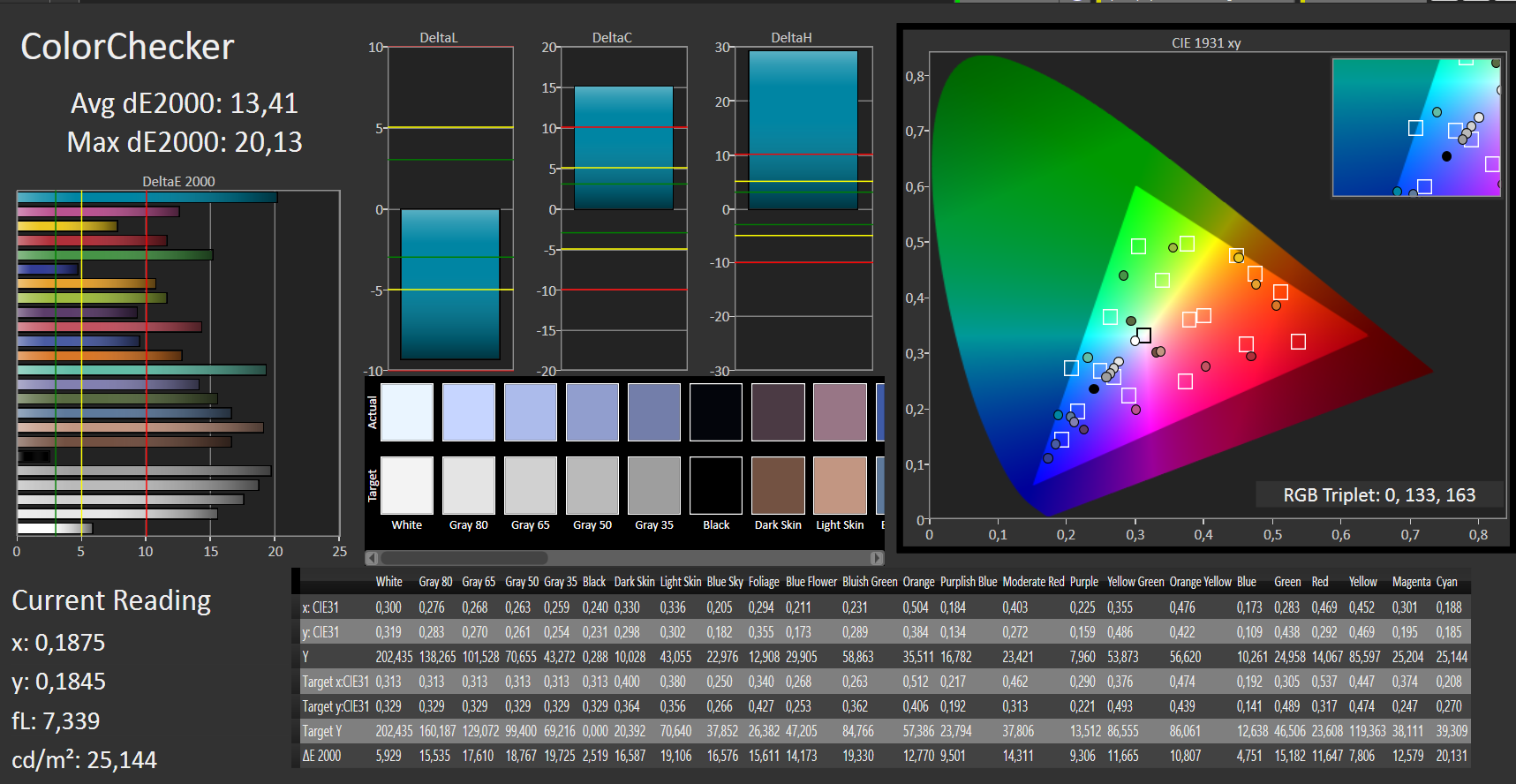Select the ΔE 2000 row label
Viewport: 1516px width, 784px height.
coord(321,756)
